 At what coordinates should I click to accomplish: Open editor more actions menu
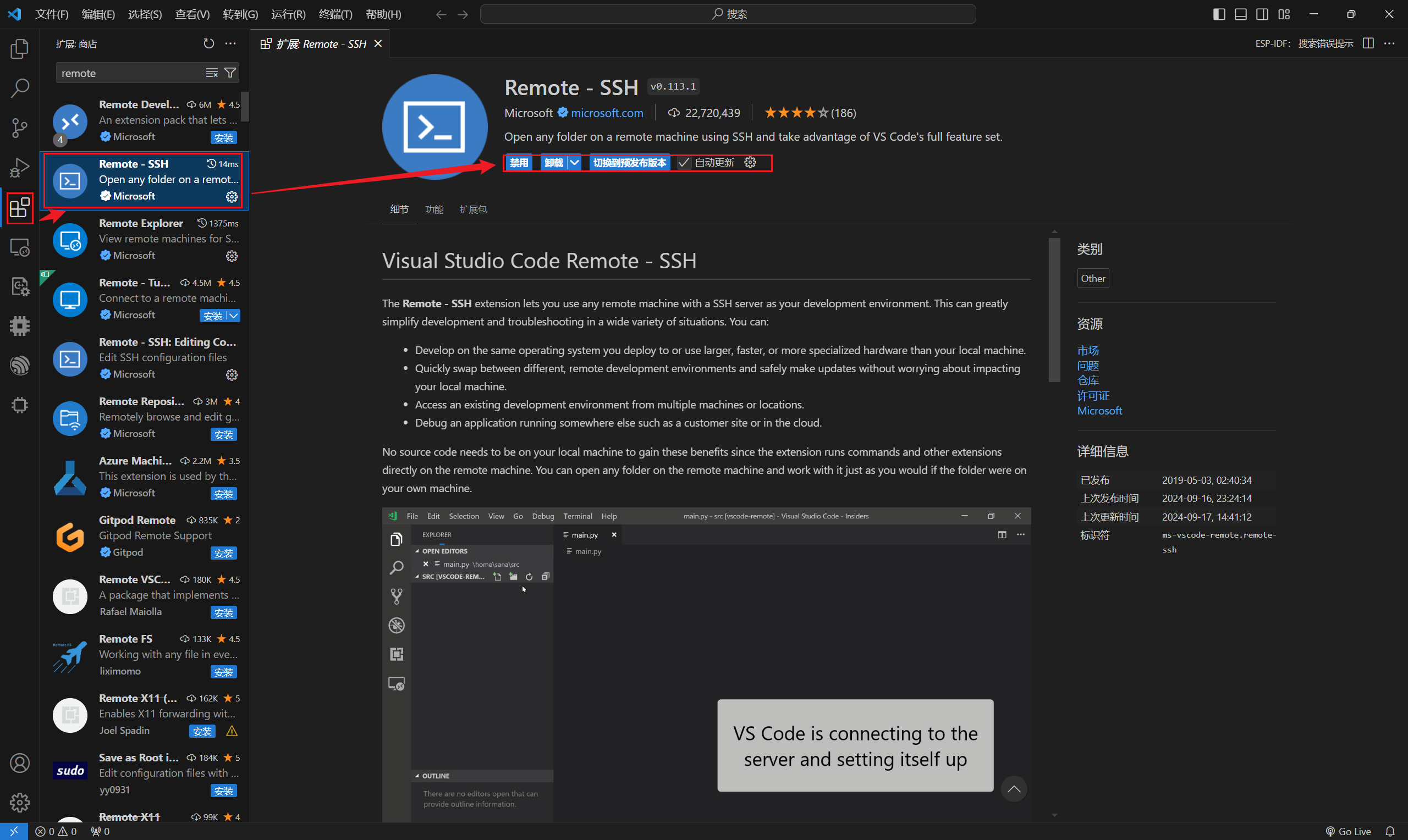[x=1389, y=43]
